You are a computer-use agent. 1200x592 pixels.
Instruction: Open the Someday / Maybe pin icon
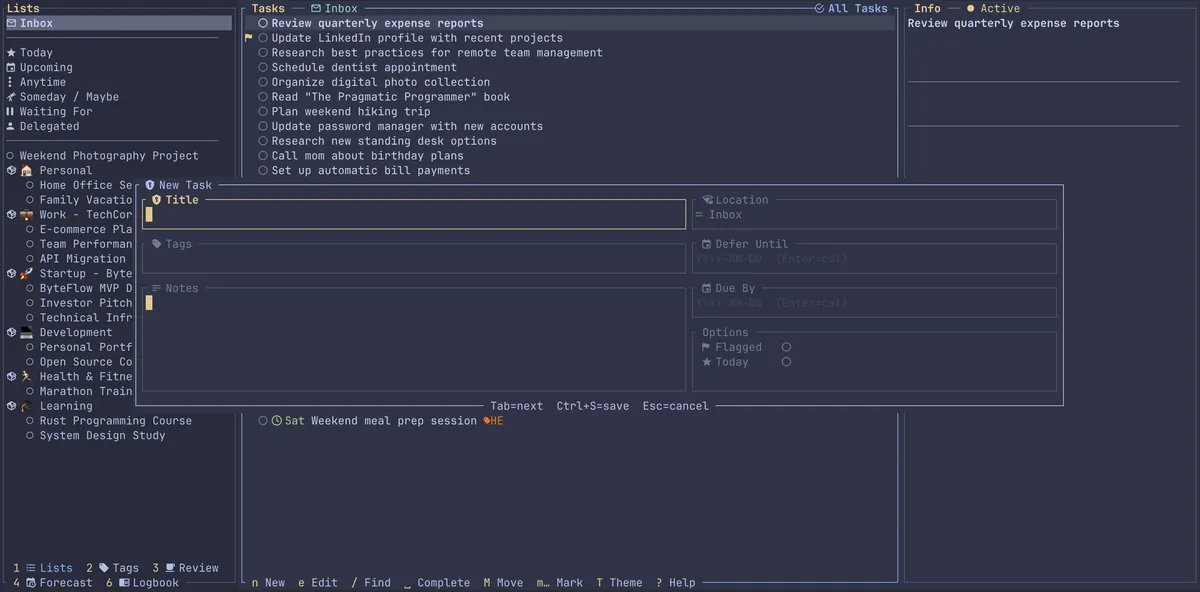tap(11, 97)
